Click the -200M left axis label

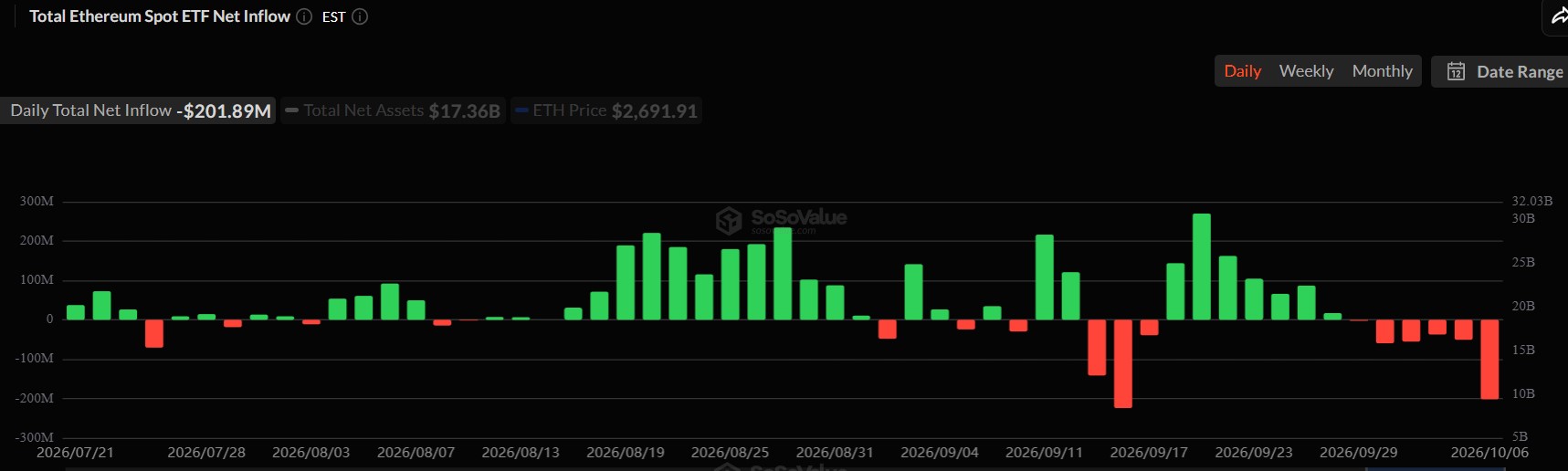(x=35, y=398)
